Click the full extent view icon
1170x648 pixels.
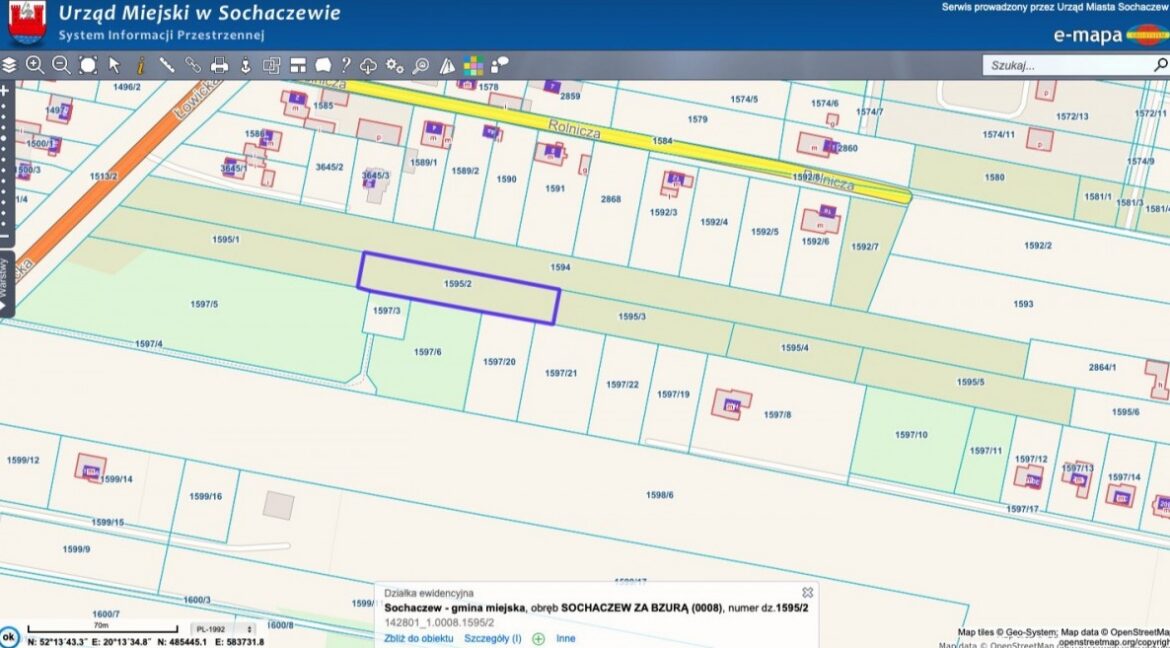coord(88,66)
